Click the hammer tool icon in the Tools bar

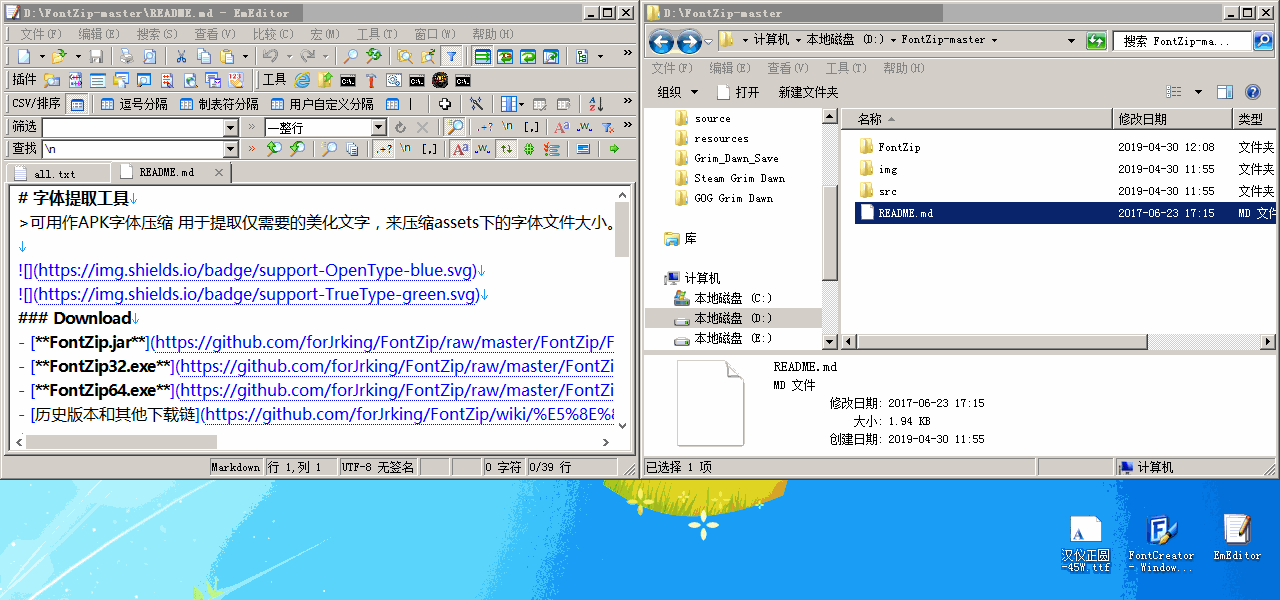coord(371,80)
